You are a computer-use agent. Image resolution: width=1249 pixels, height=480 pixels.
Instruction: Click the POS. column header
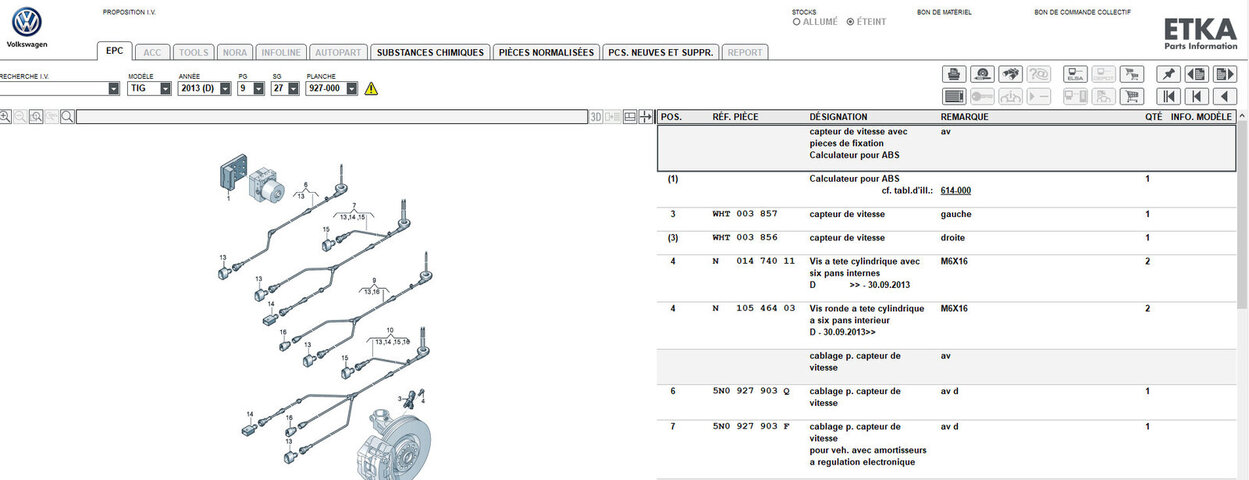click(x=671, y=117)
